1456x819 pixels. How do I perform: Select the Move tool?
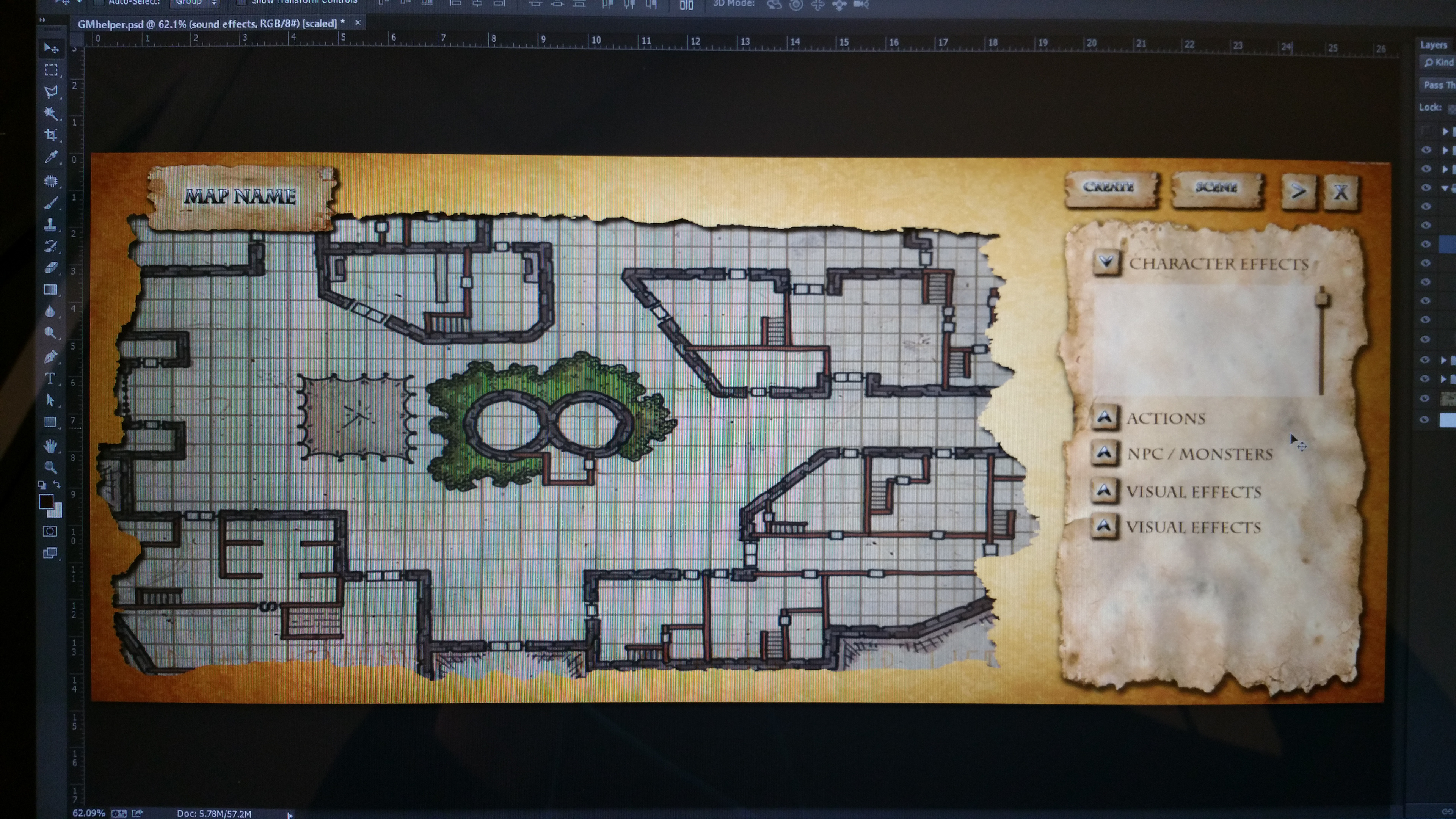(x=51, y=49)
